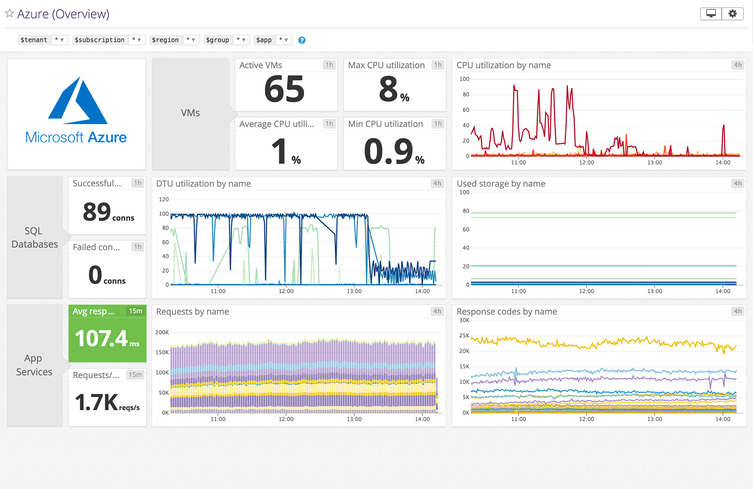Click the 4h badge on Requests graph

(437, 312)
